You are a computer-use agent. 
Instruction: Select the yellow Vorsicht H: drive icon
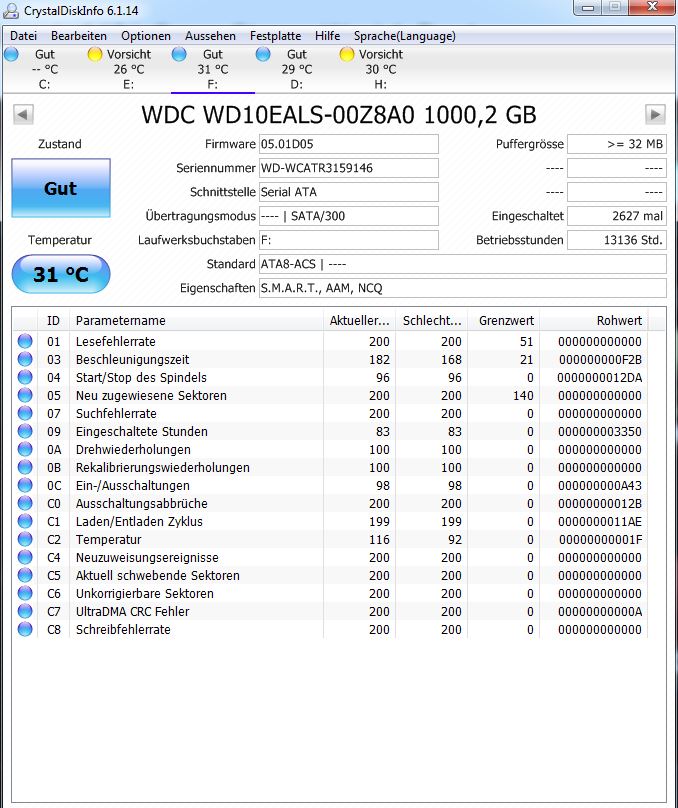click(347, 54)
